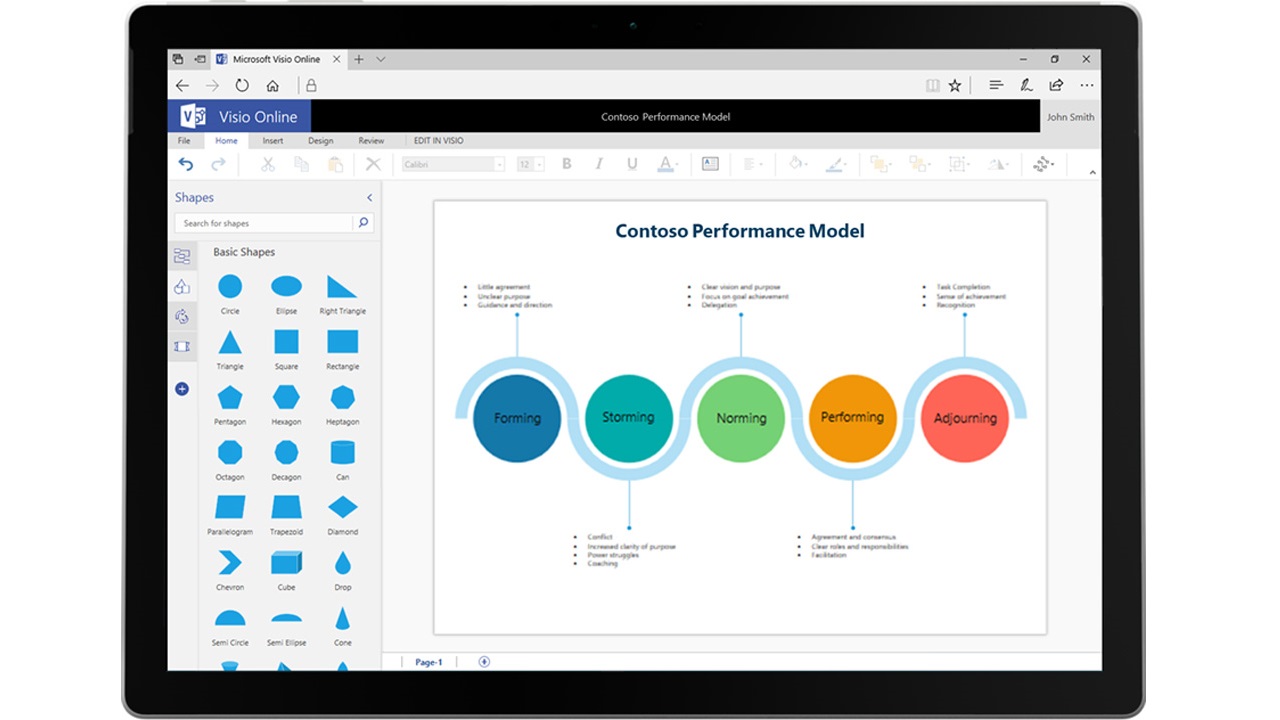
Task: Open the Review tab
Action: [x=371, y=140]
